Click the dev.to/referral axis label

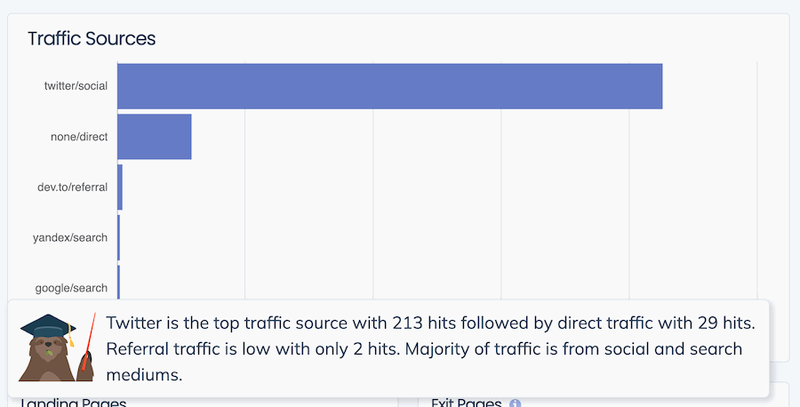click(72, 187)
